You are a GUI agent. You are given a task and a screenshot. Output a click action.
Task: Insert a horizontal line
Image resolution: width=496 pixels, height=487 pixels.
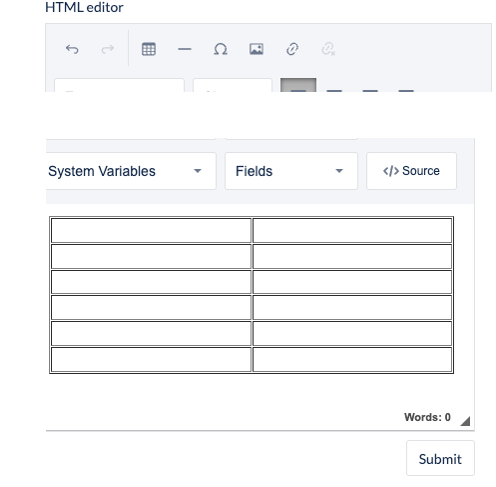pyautogui.click(x=185, y=49)
